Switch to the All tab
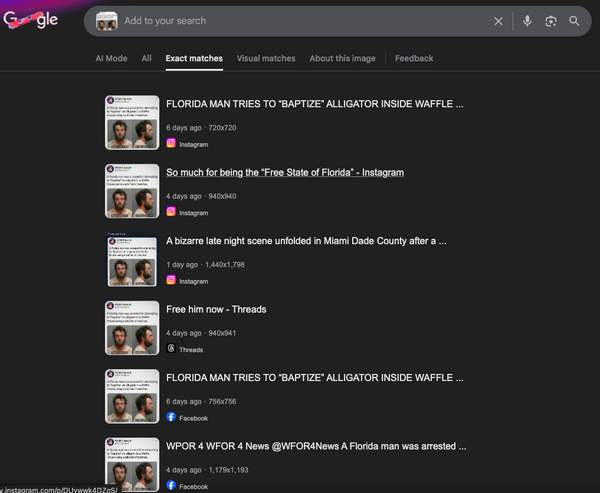The width and height of the screenshot is (600, 493). click(x=146, y=58)
